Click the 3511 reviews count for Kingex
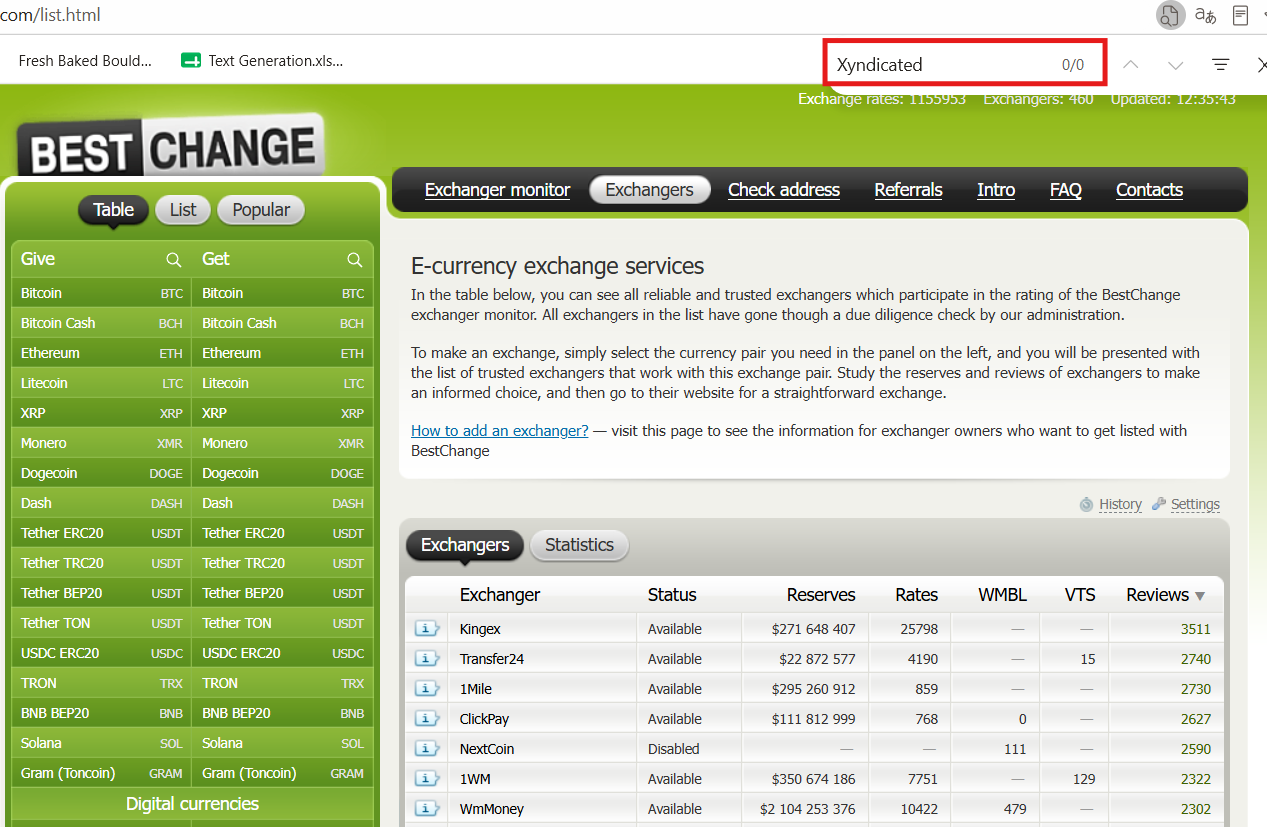The width and height of the screenshot is (1267, 827). click(1195, 629)
